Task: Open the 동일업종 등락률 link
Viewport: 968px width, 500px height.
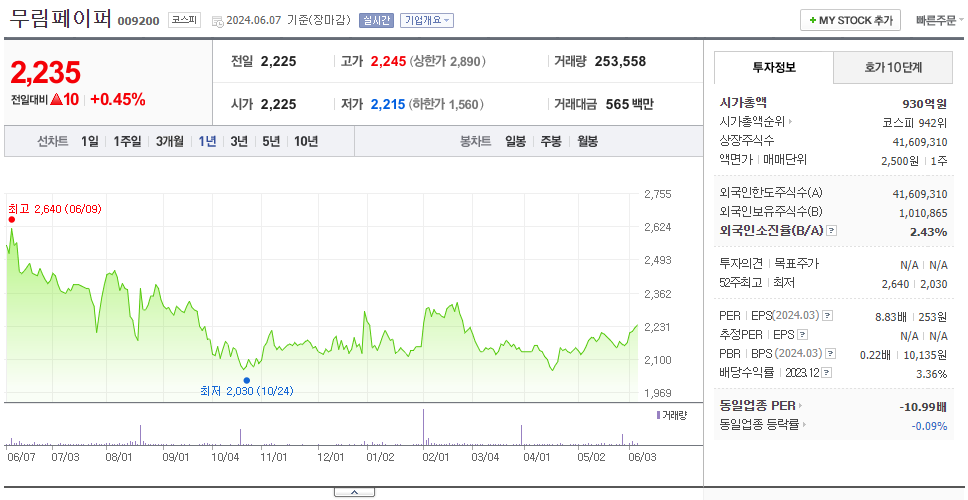Action: coord(759,425)
